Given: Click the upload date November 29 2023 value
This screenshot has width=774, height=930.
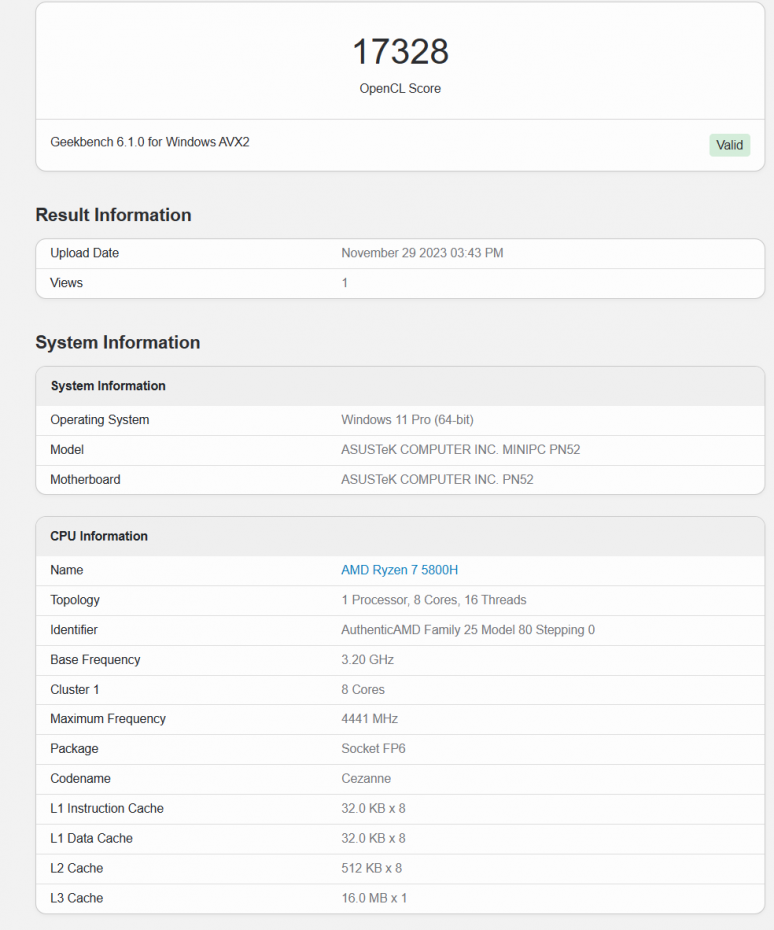Looking at the screenshot, I should coord(422,253).
